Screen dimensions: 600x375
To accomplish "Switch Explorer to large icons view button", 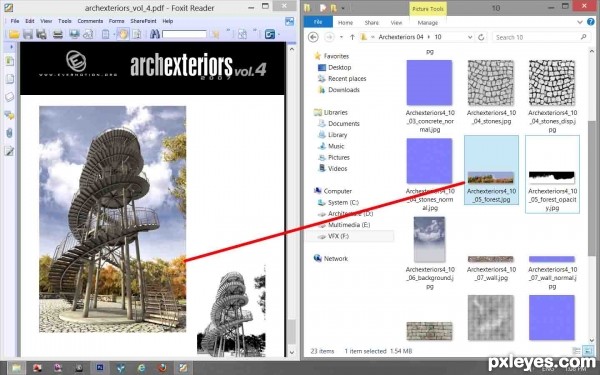I will 587,351.
